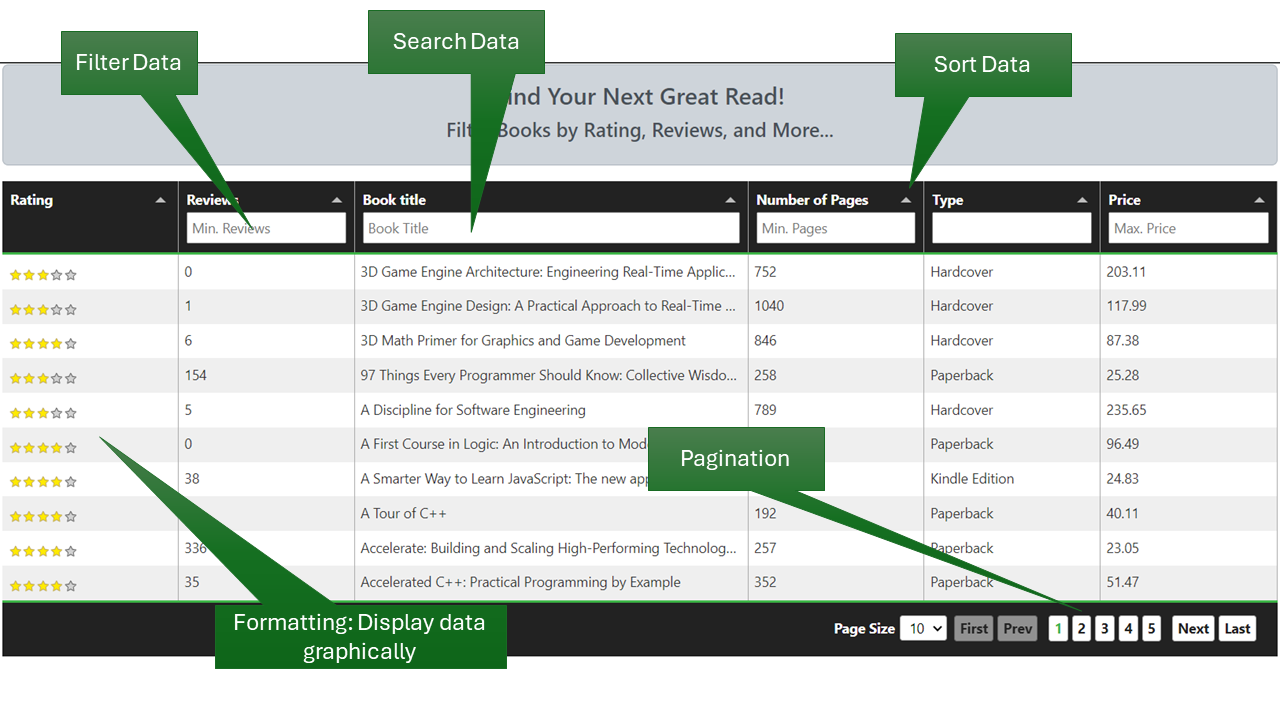Open the Type filter dropdown
The image size is (1280, 720).
click(1010, 228)
